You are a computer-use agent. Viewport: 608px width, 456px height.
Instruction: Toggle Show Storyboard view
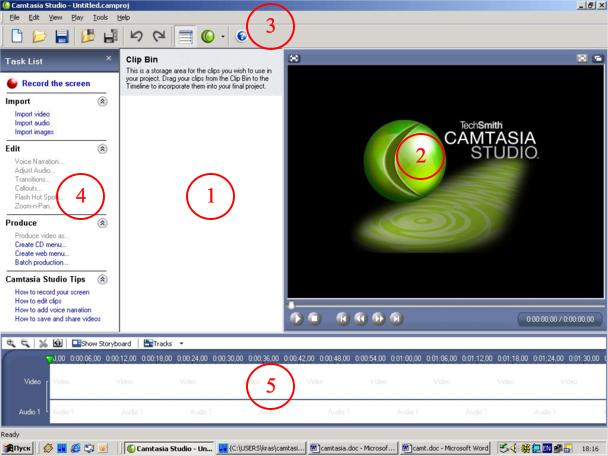click(x=104, y=343)
